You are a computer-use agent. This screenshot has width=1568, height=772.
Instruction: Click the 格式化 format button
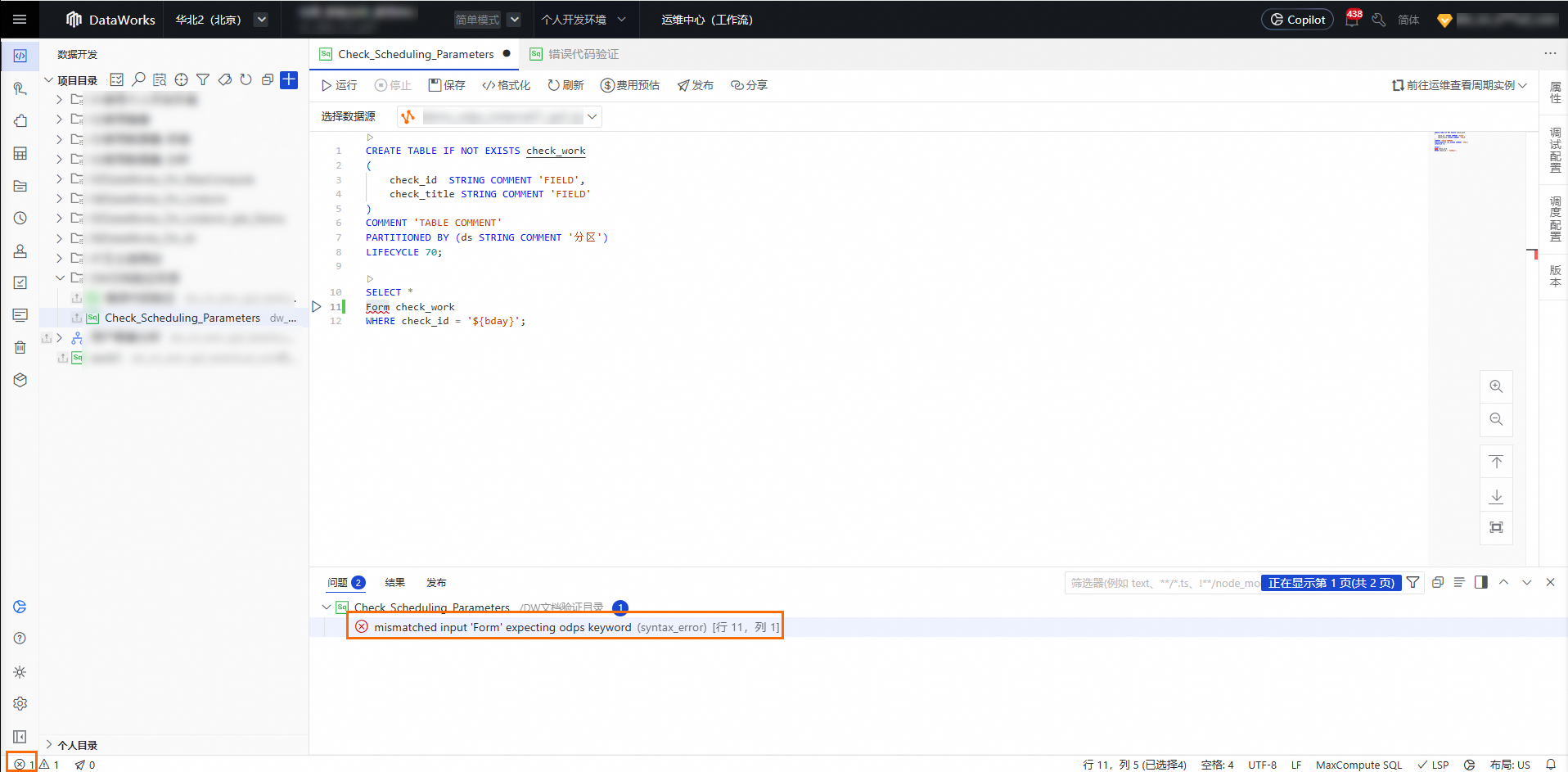pyautogui.click(x=506, y=85)
